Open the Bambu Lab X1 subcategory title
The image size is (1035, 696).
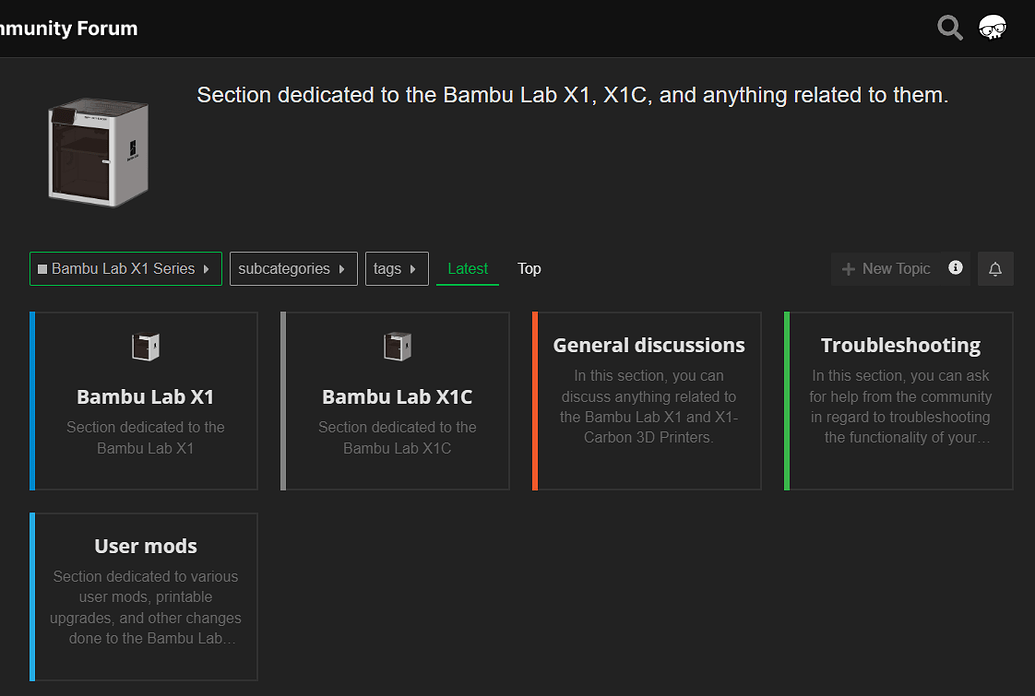pyautogui.click(x=145, y=397)
